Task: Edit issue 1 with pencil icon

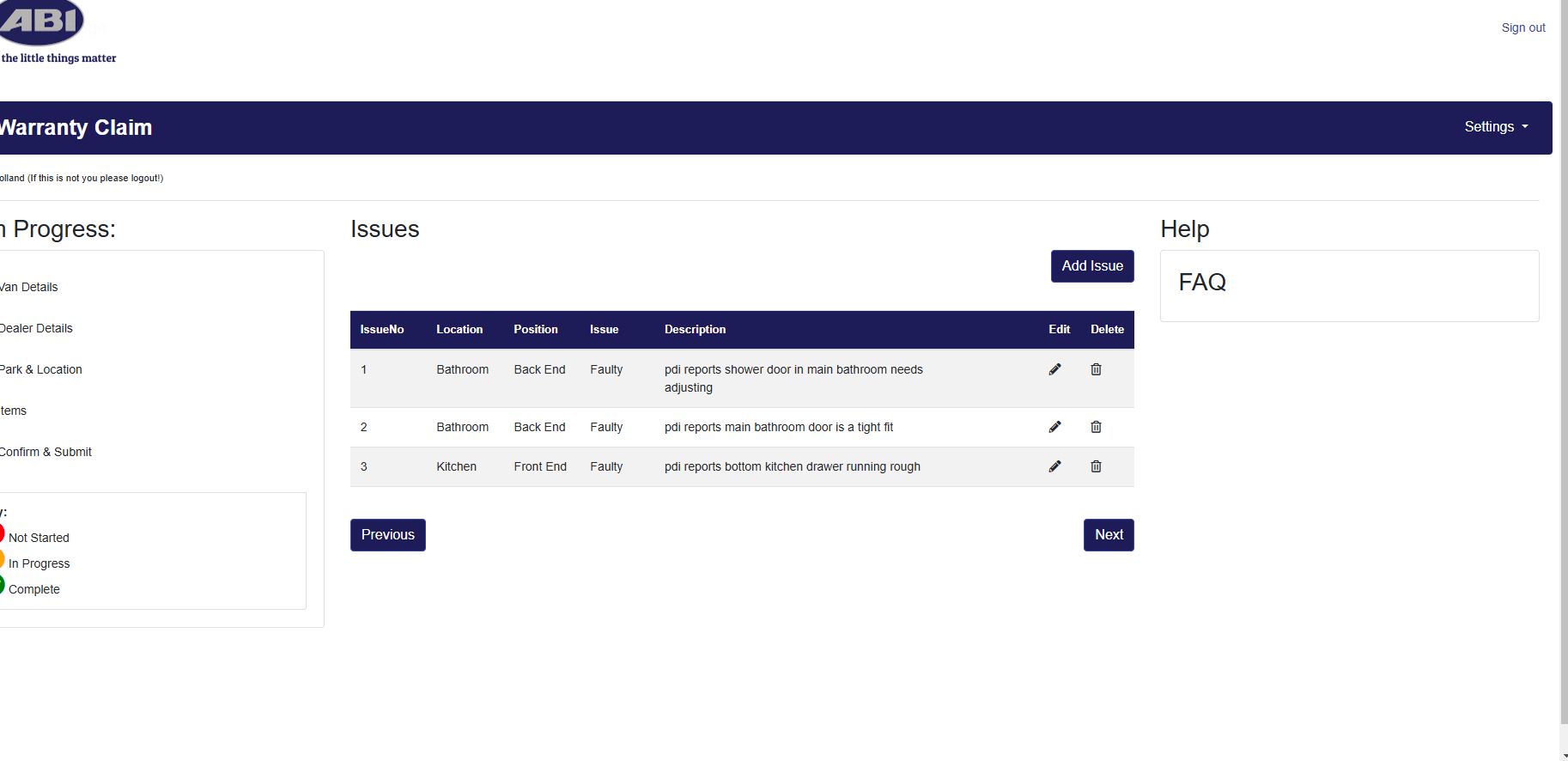Action: click(x=1054, y=369)
